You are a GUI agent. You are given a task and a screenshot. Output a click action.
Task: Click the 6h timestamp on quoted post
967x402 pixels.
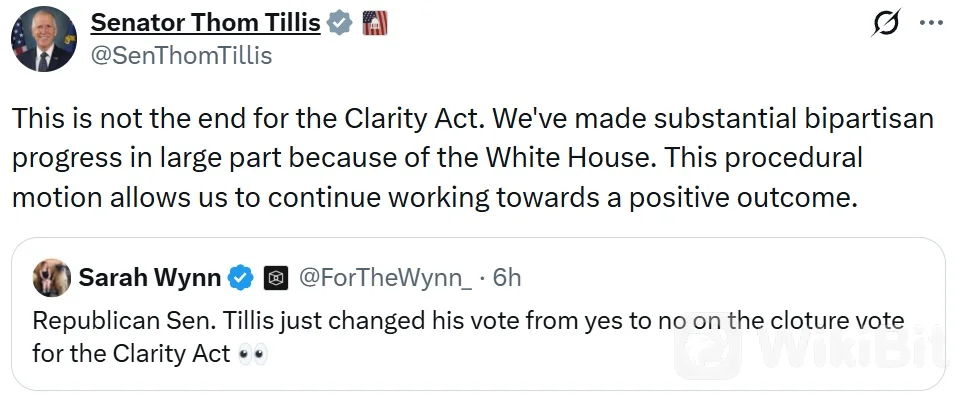click(x=507, y=279)
